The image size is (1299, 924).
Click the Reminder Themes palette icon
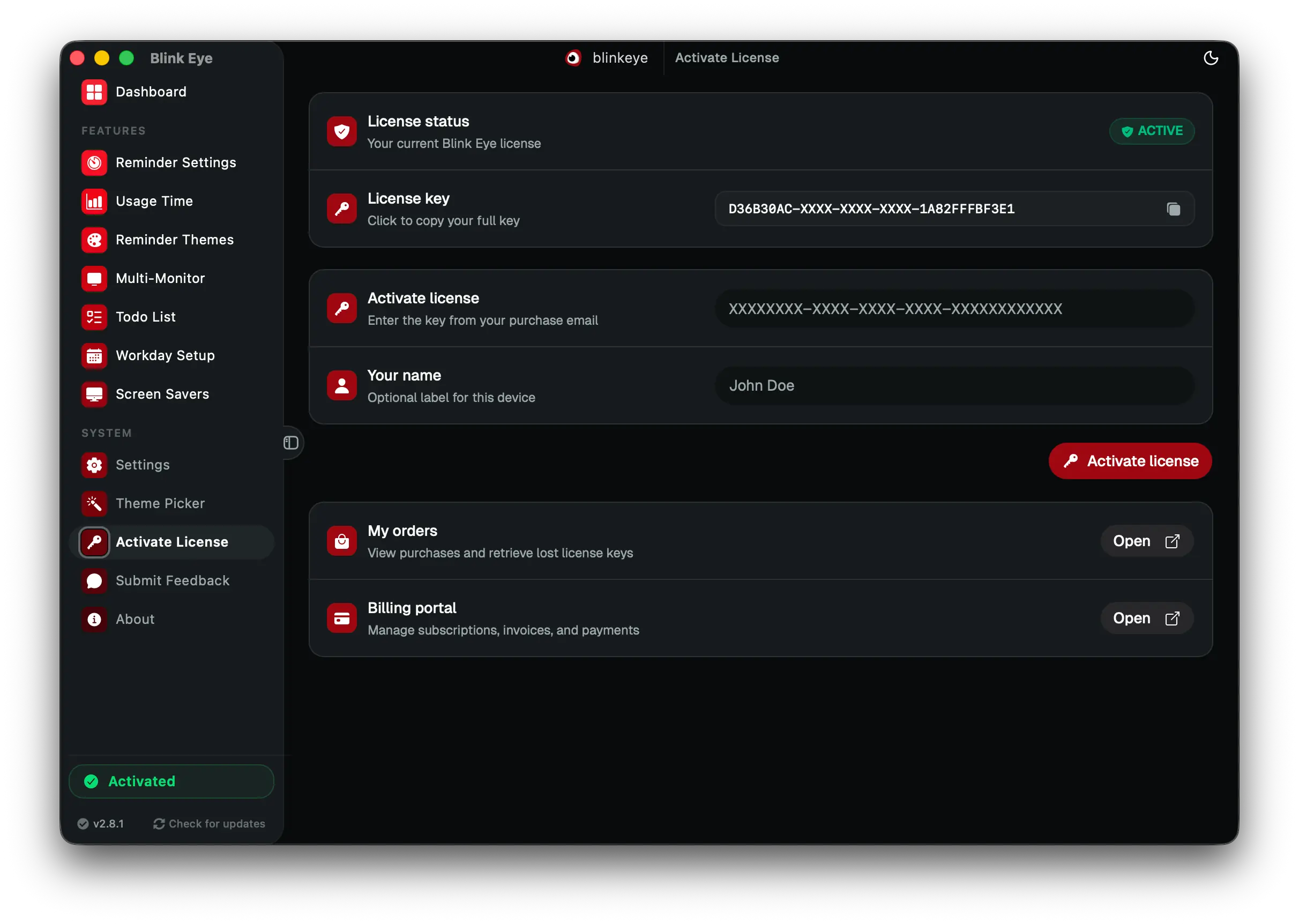[94, 240]
